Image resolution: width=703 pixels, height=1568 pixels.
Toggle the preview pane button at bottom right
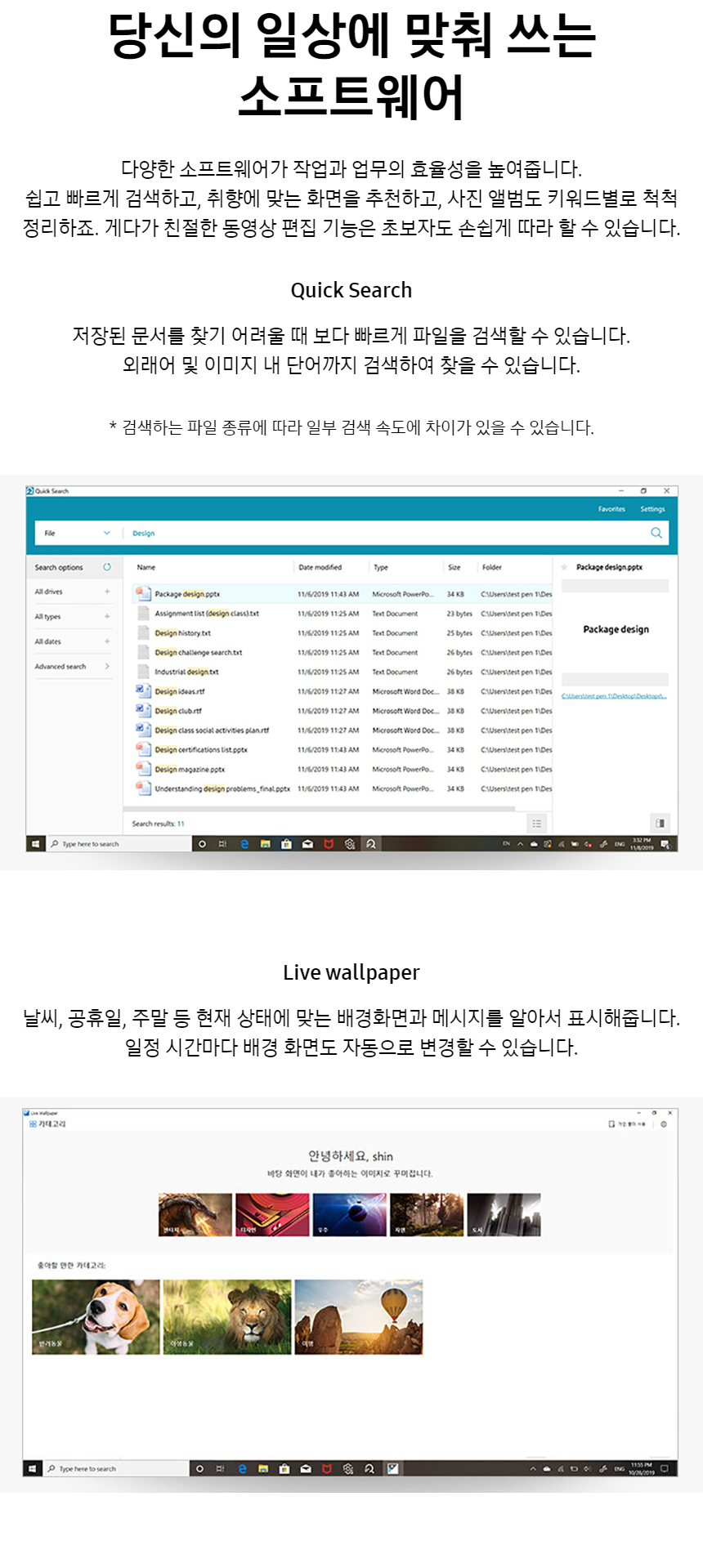(x=660, y=824)
